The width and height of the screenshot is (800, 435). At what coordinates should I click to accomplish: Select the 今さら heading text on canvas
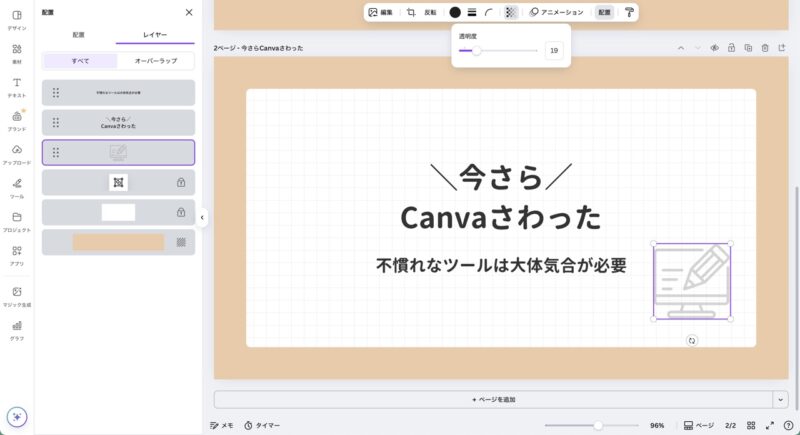[x=501, y=177]
